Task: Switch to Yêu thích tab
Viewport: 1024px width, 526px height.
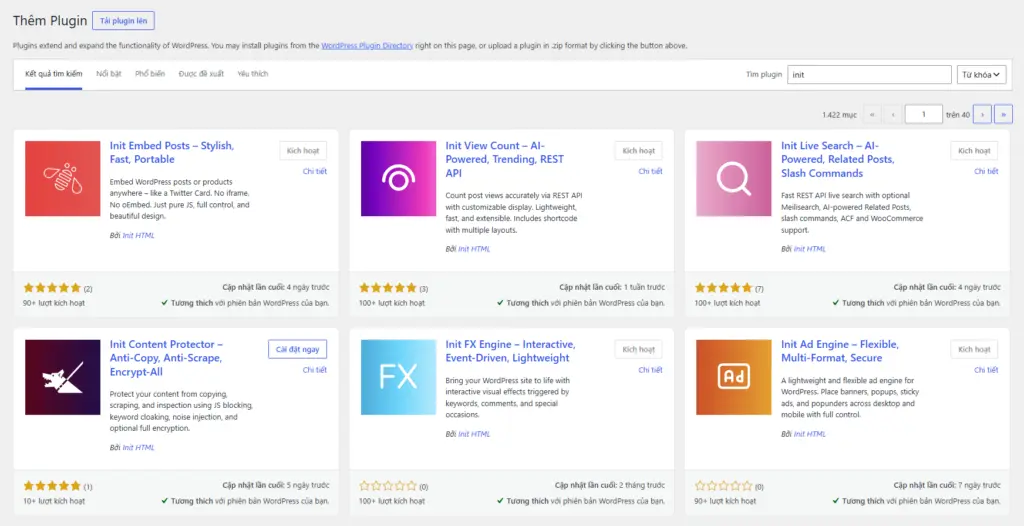Action: click(x=253, y=74)
